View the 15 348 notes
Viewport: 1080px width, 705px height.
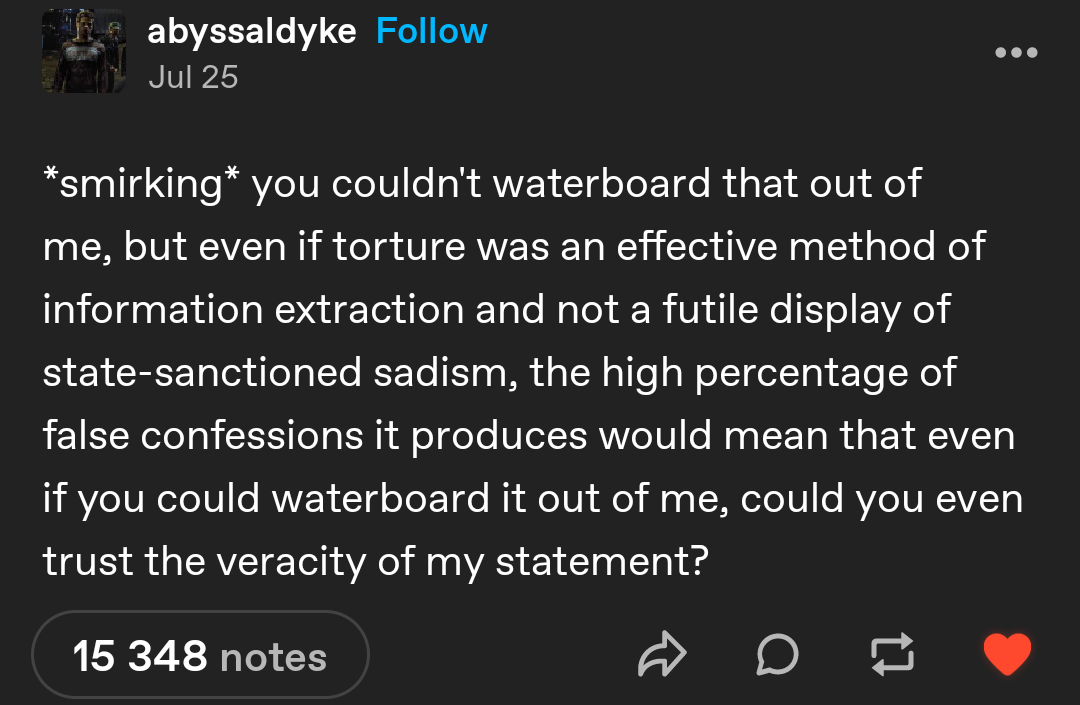[x=200, y=655]
